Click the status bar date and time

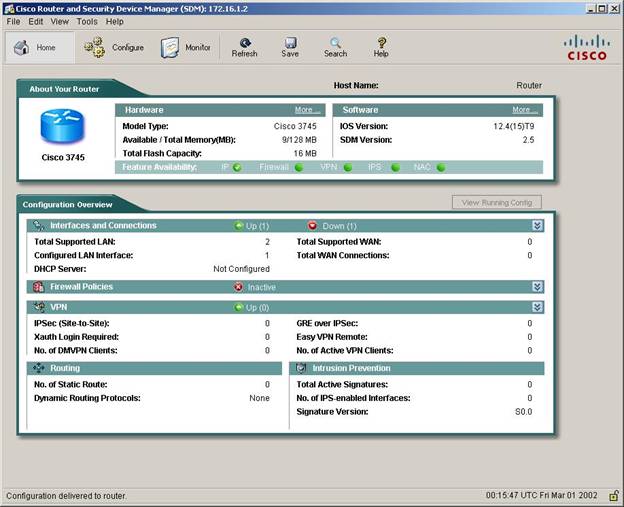pos(542,495)
